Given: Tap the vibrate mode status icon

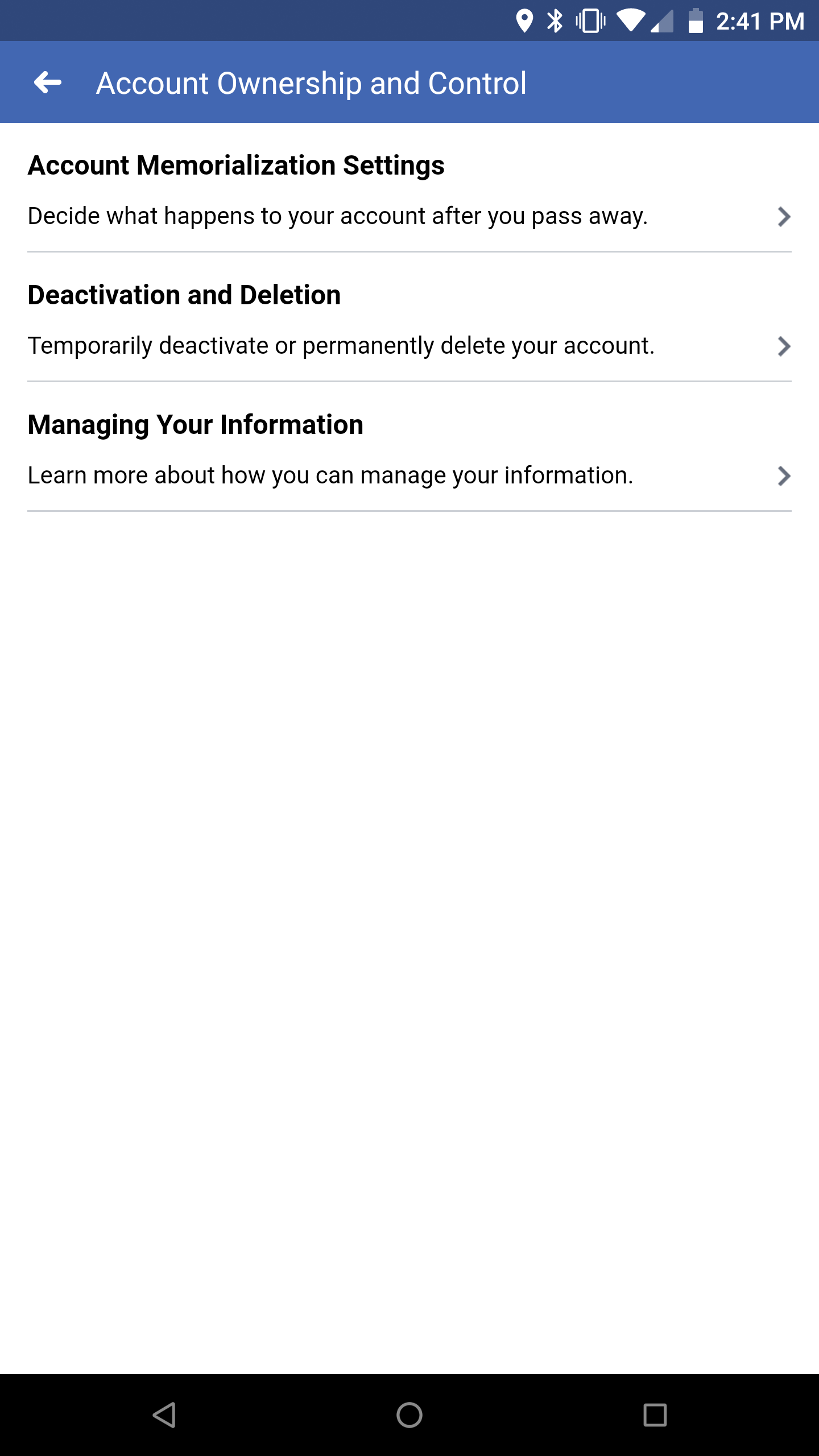Looking at the screenshot, I should pyautogui.click(x=590, y=22).
